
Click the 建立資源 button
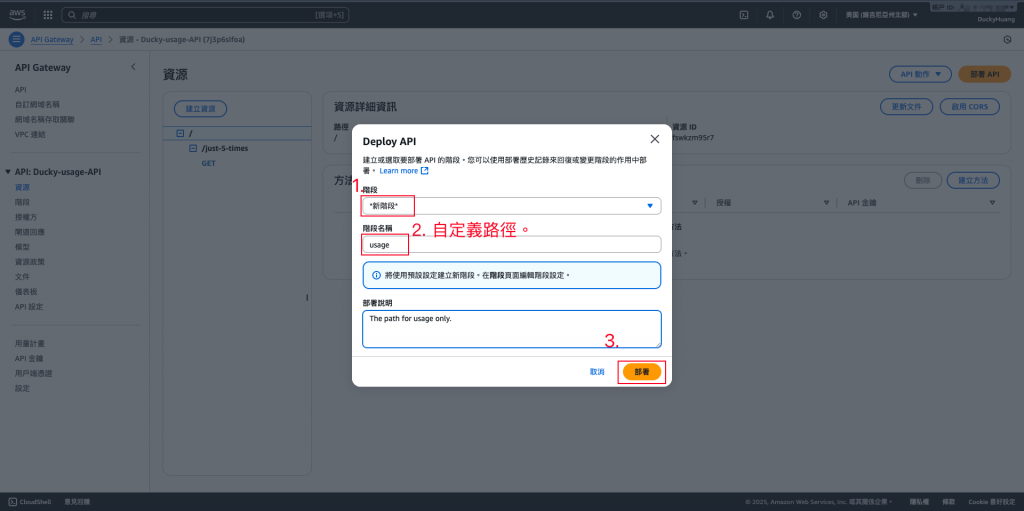200,108
